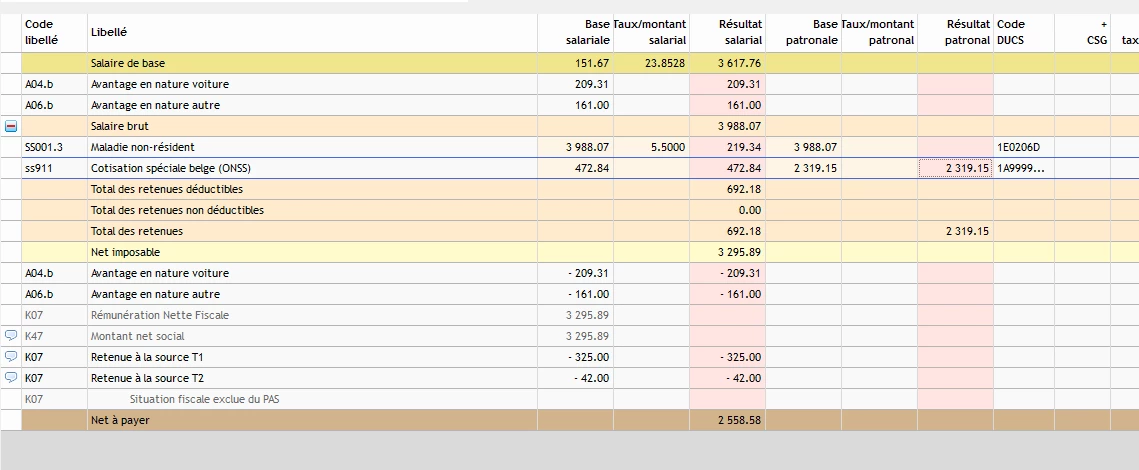Select résultat salarial 3 617.76
The width and height of the screenshot is (1139, 470).
click(x=739, y=63)
